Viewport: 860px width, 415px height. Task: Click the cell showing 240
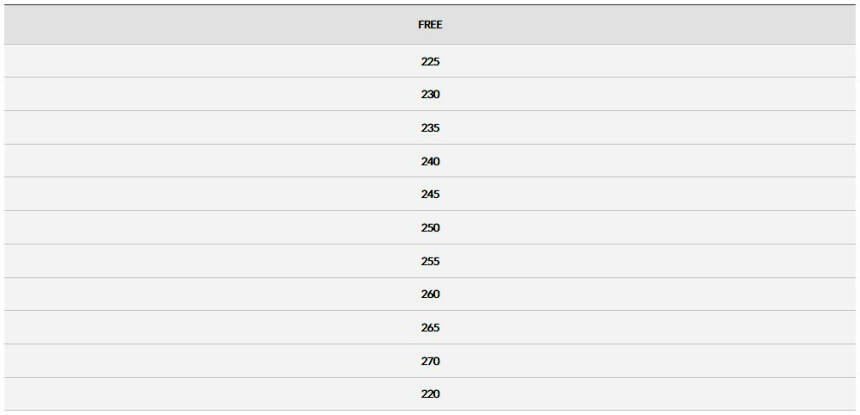(430, 161)
